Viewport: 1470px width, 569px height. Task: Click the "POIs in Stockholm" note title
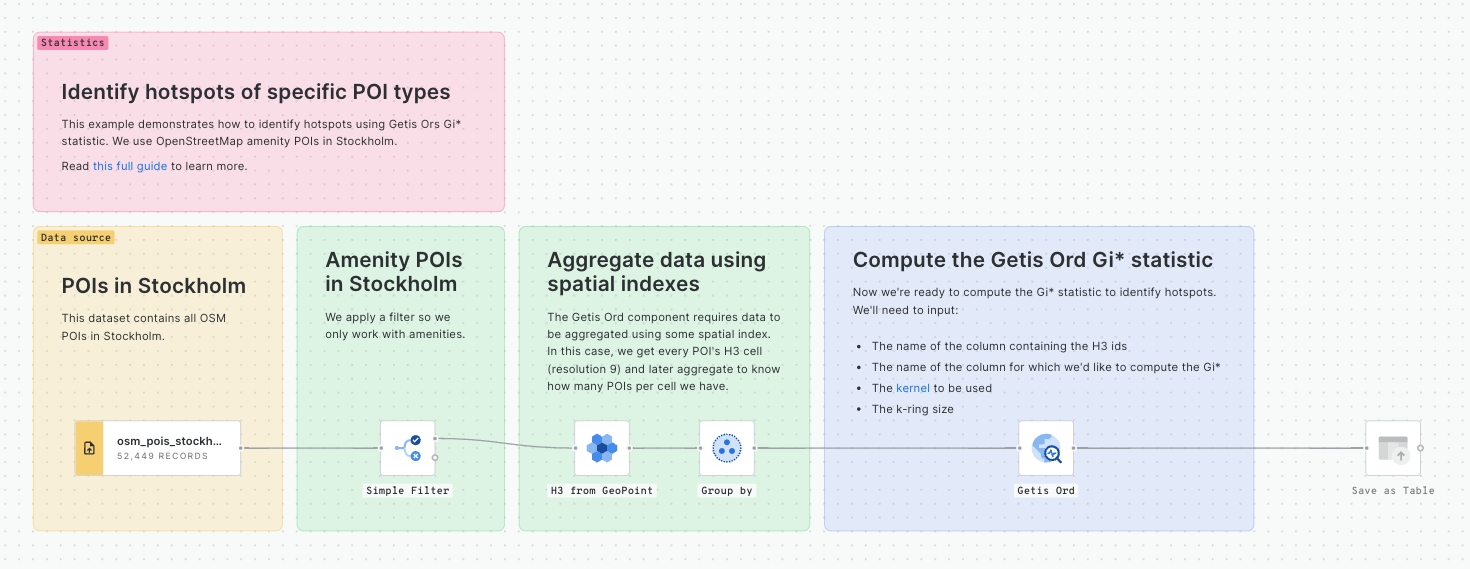(154, 286)
